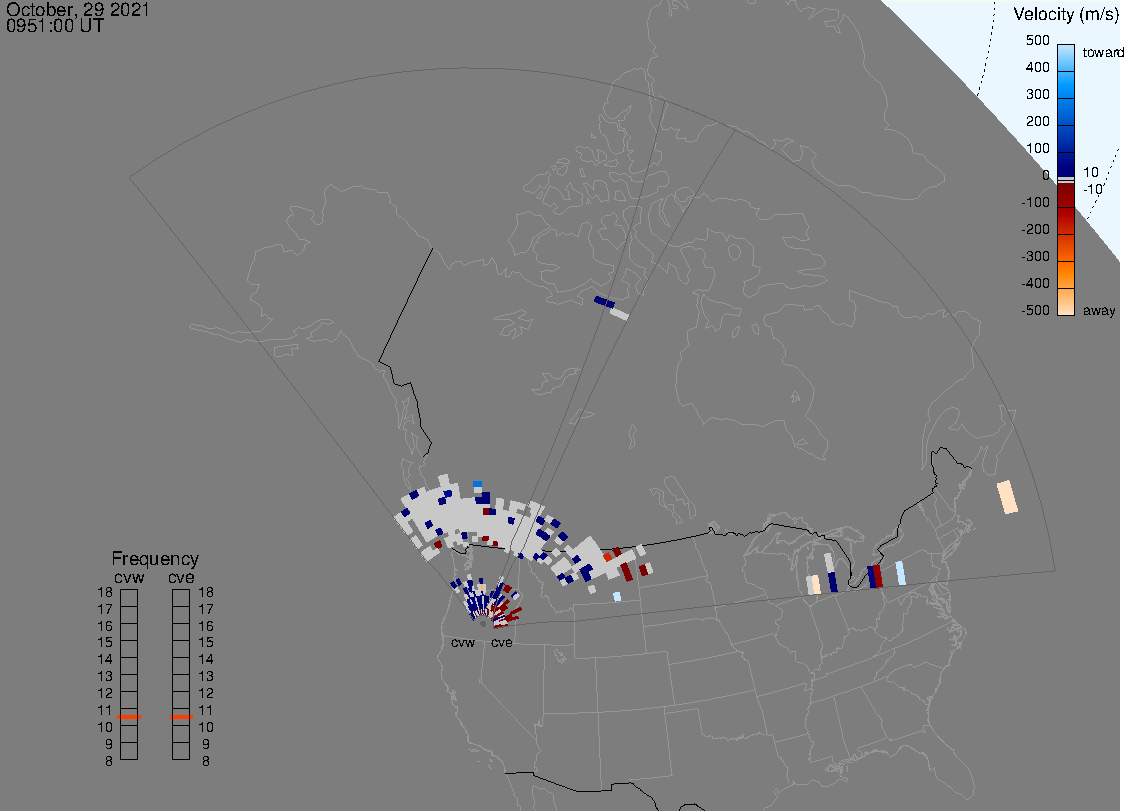Click the "cve" radar station label on the map
The height and width of the screenshot is (811, 1124).
pyautogui.click(x=502, y=642)
